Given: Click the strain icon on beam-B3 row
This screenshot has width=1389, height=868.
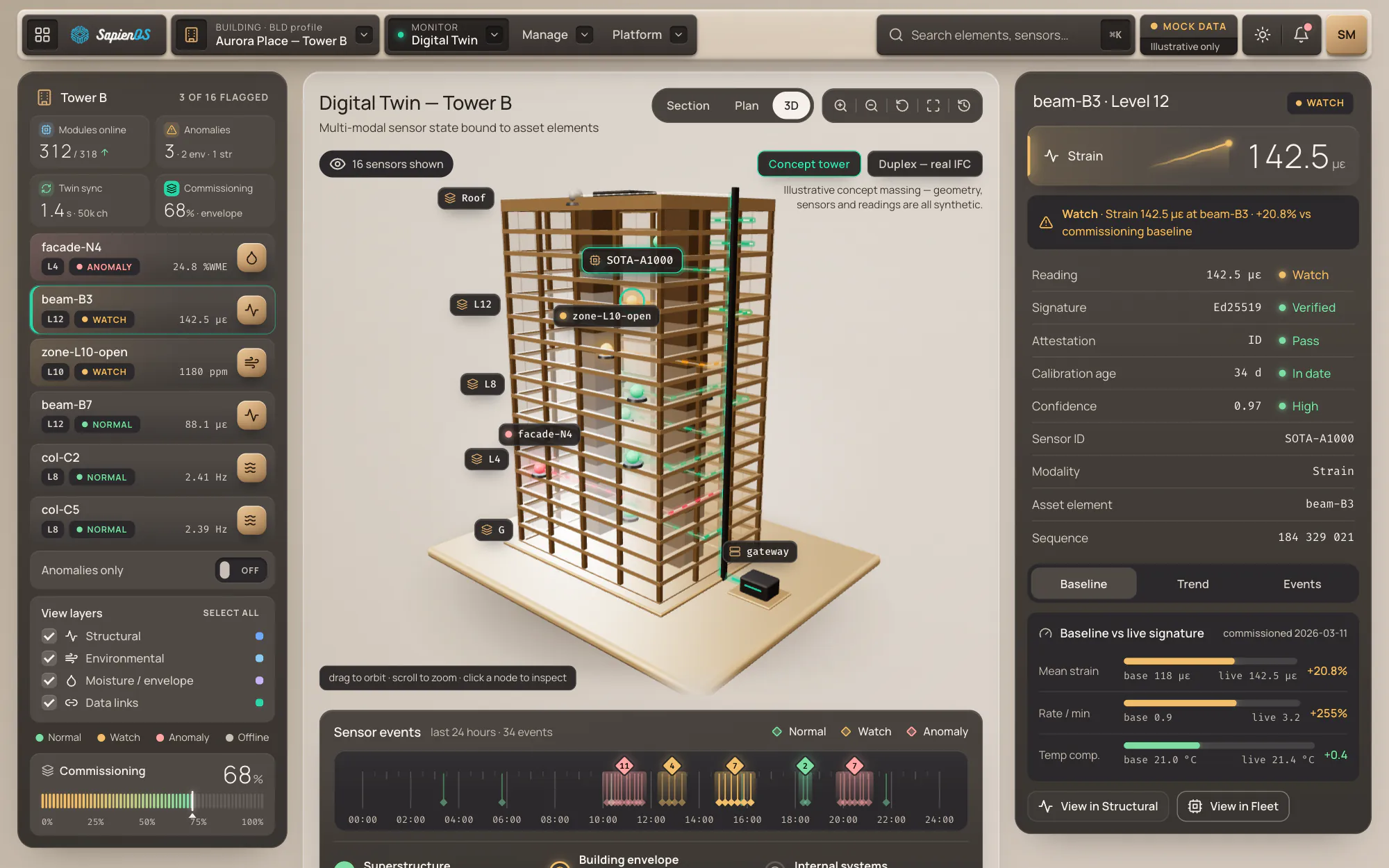Looking at the screenshot, I should [251, 310].
